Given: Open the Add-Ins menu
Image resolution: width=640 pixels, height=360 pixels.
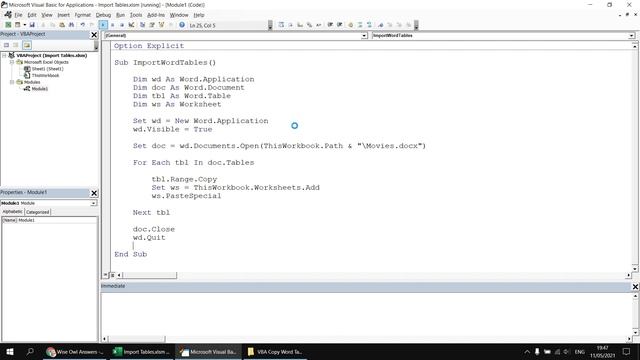Looking at the screenshot, I should pyautogui.click(x=156, y=15).
